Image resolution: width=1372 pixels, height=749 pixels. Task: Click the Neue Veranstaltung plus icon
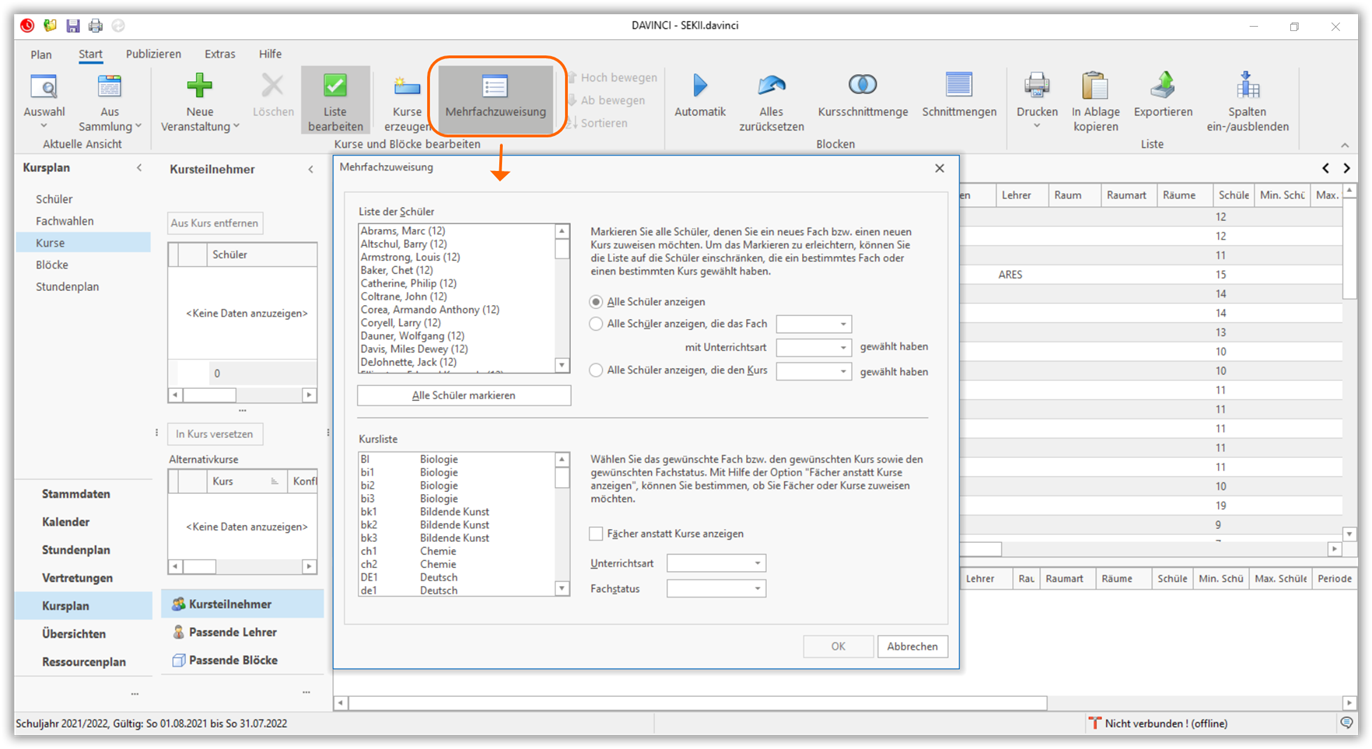pos(199,87)
